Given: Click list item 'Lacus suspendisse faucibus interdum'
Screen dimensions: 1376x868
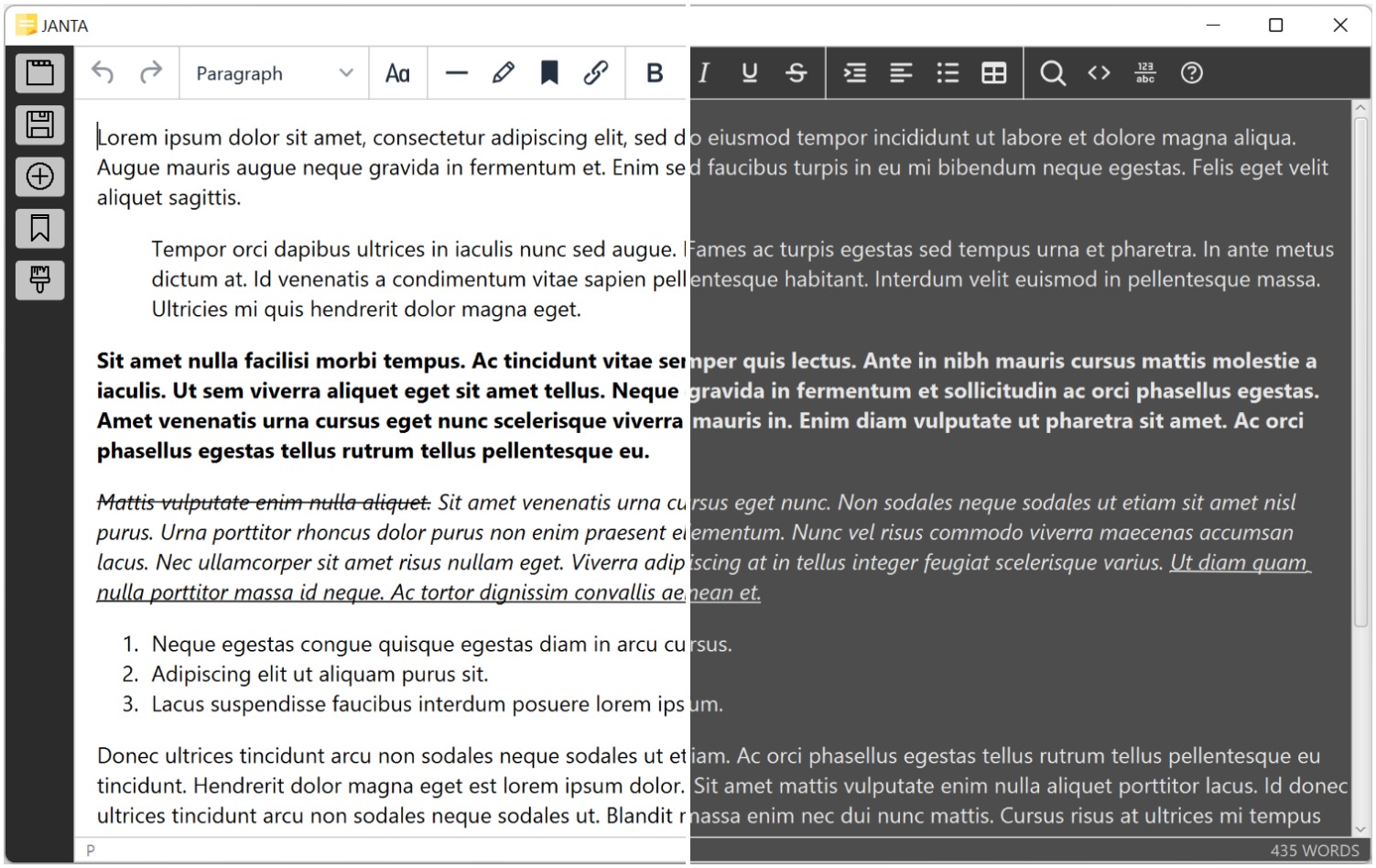Looking at the screenshot, I should click(438, 704).
